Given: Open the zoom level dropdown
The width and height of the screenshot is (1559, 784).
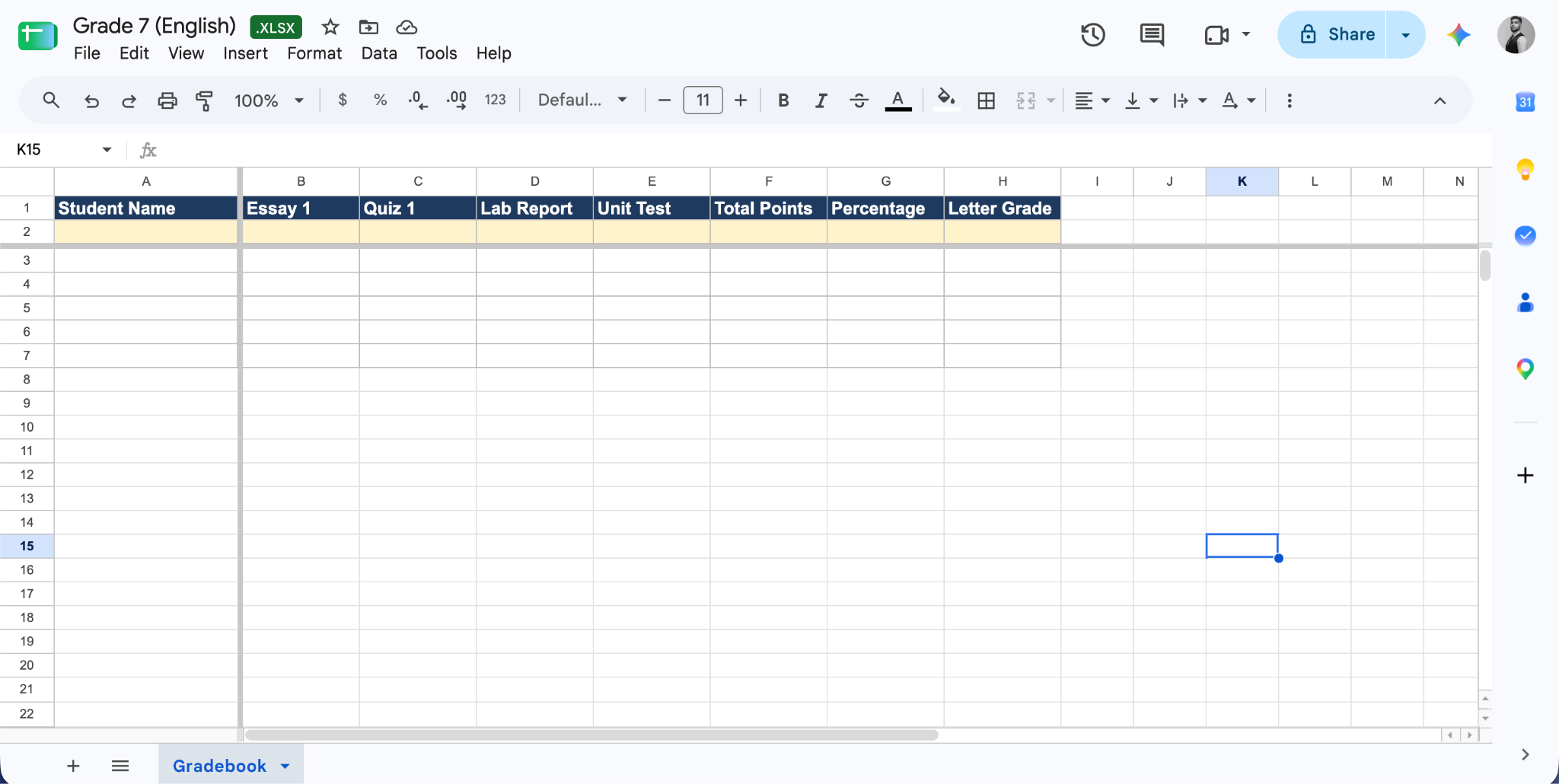Looking at the screenshot, I should pyautogui.click(x=269, y=100).
